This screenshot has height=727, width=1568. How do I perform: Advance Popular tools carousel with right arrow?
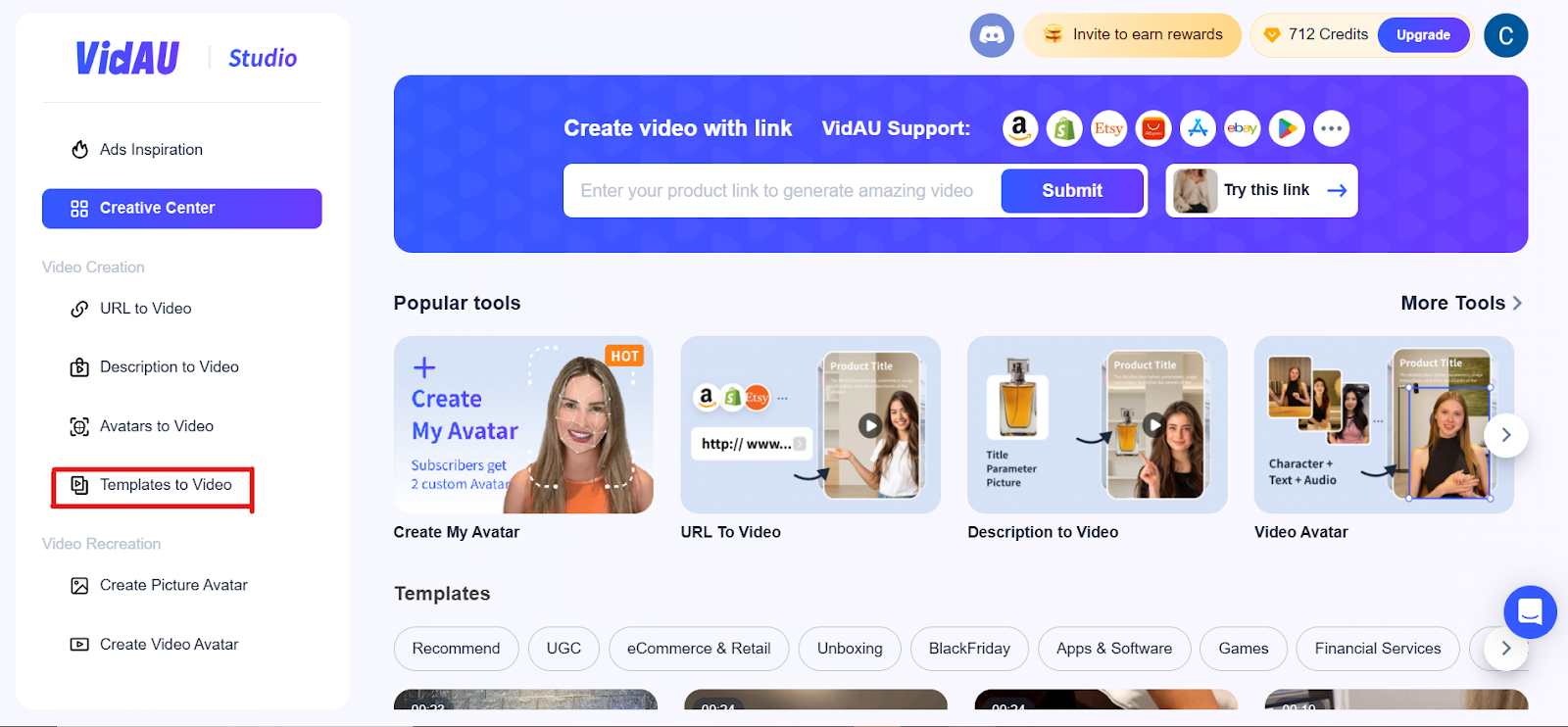pyautogui.click(x=1506, y=435)
